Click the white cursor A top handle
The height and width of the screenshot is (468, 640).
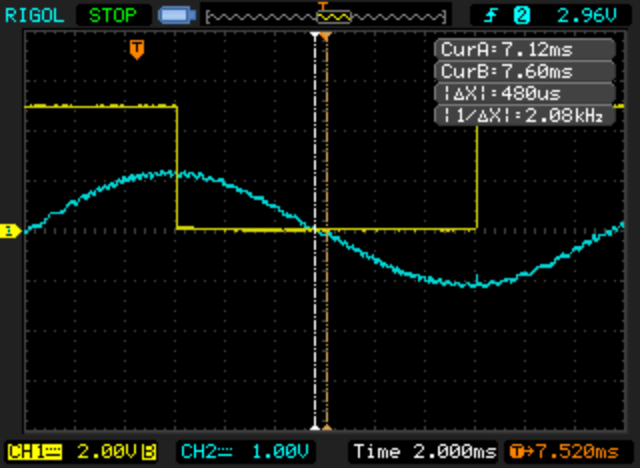click(315, 35)
